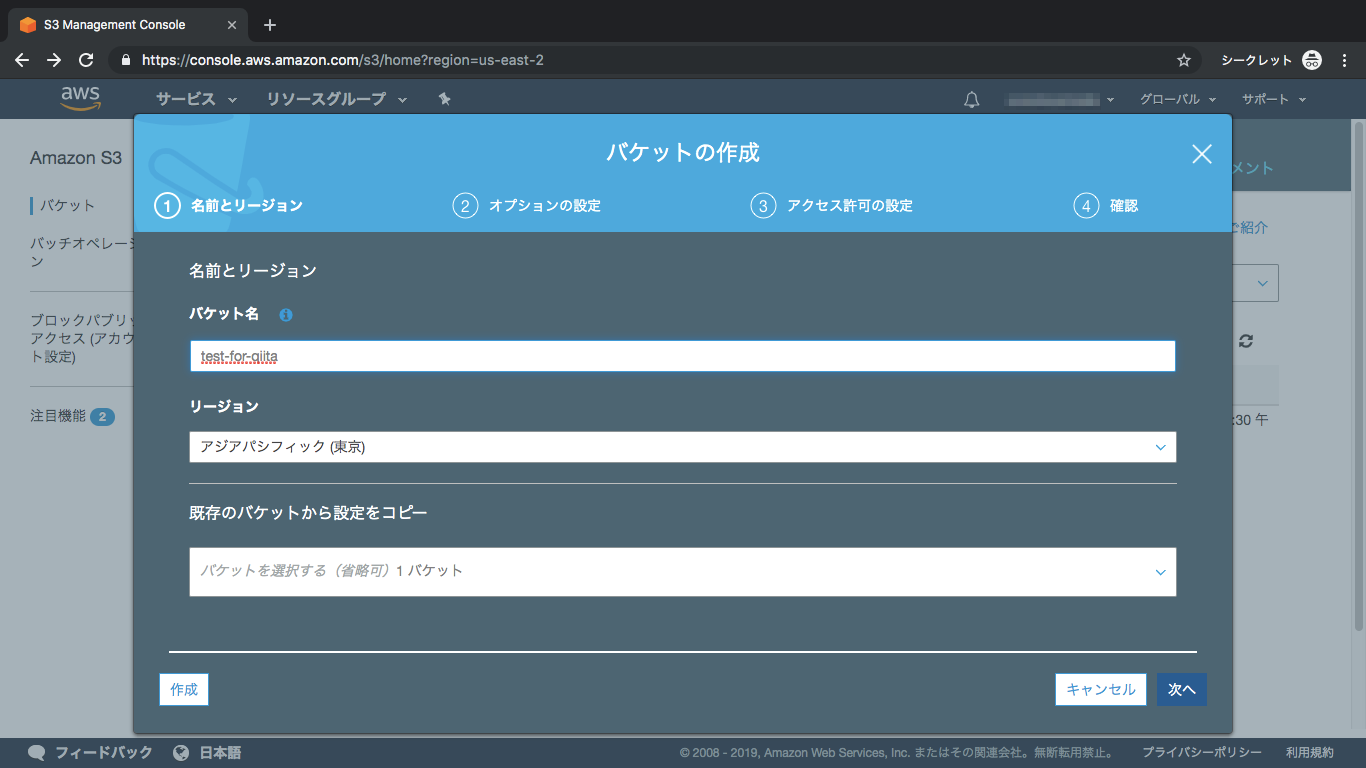Click the 作成 button
The image size is (1366, 768).
[x=184, y=690]
